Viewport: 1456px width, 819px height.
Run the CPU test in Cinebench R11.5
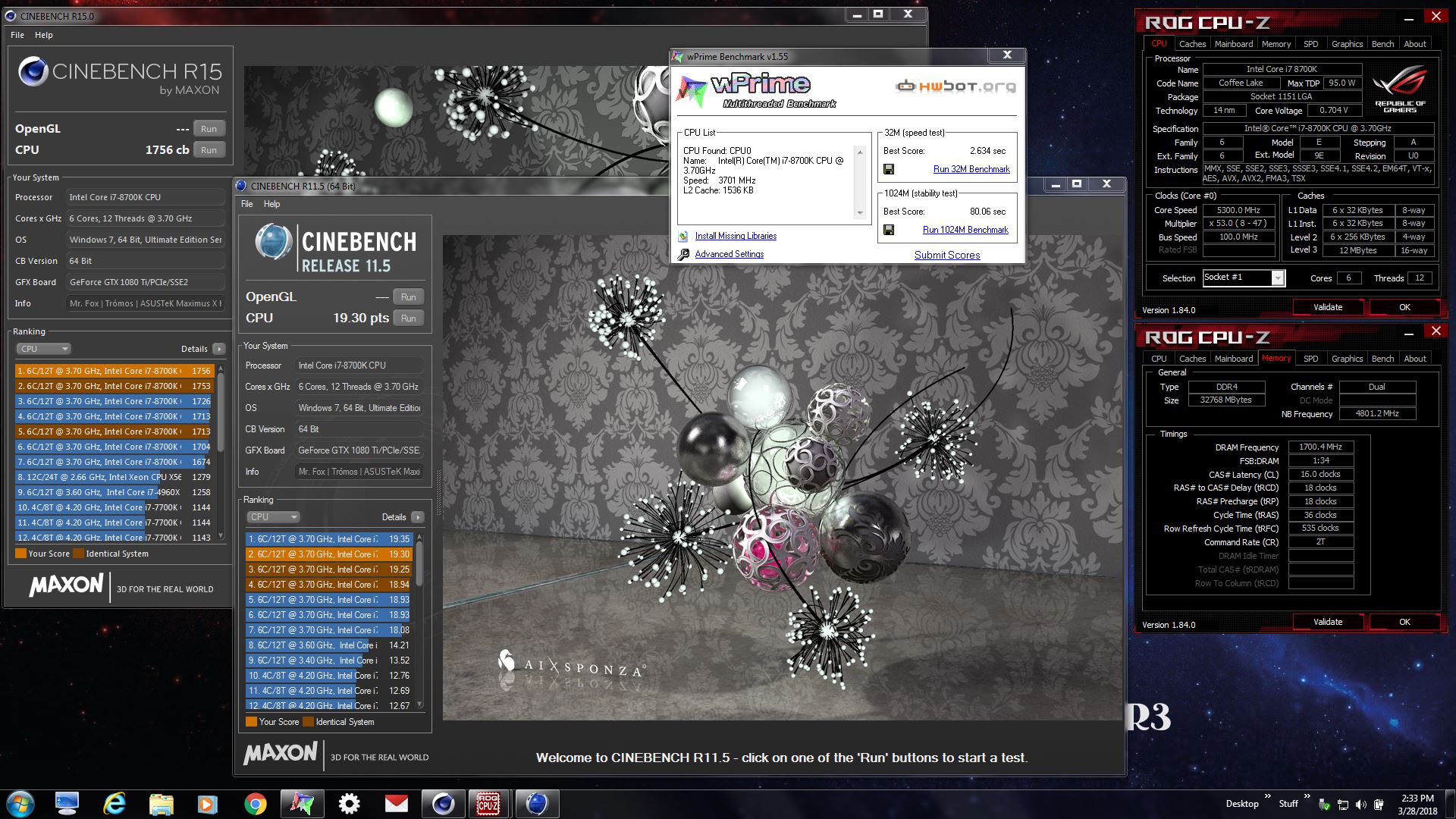click(409, 318)
